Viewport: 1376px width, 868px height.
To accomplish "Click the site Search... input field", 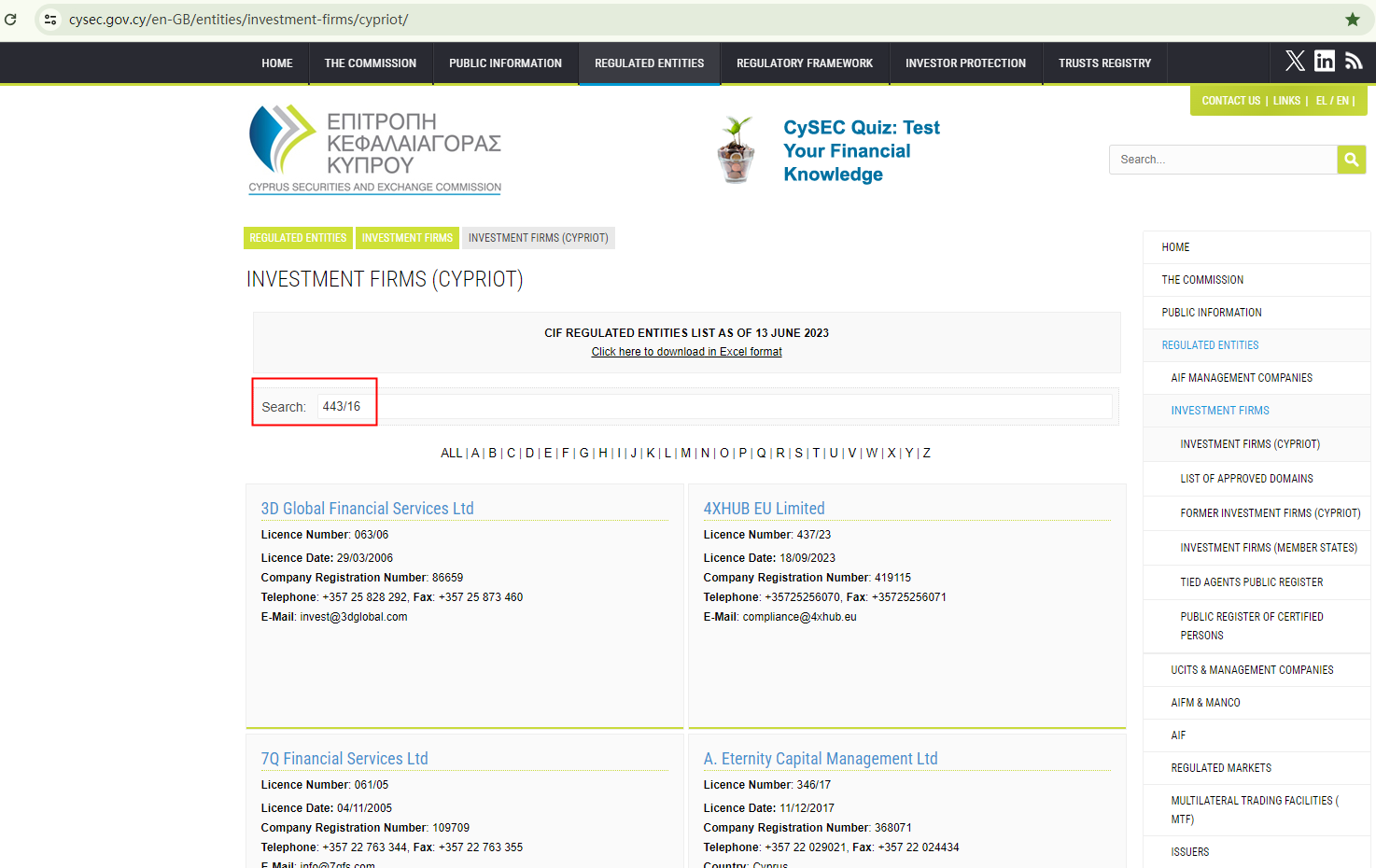I will click(1223, 160).
